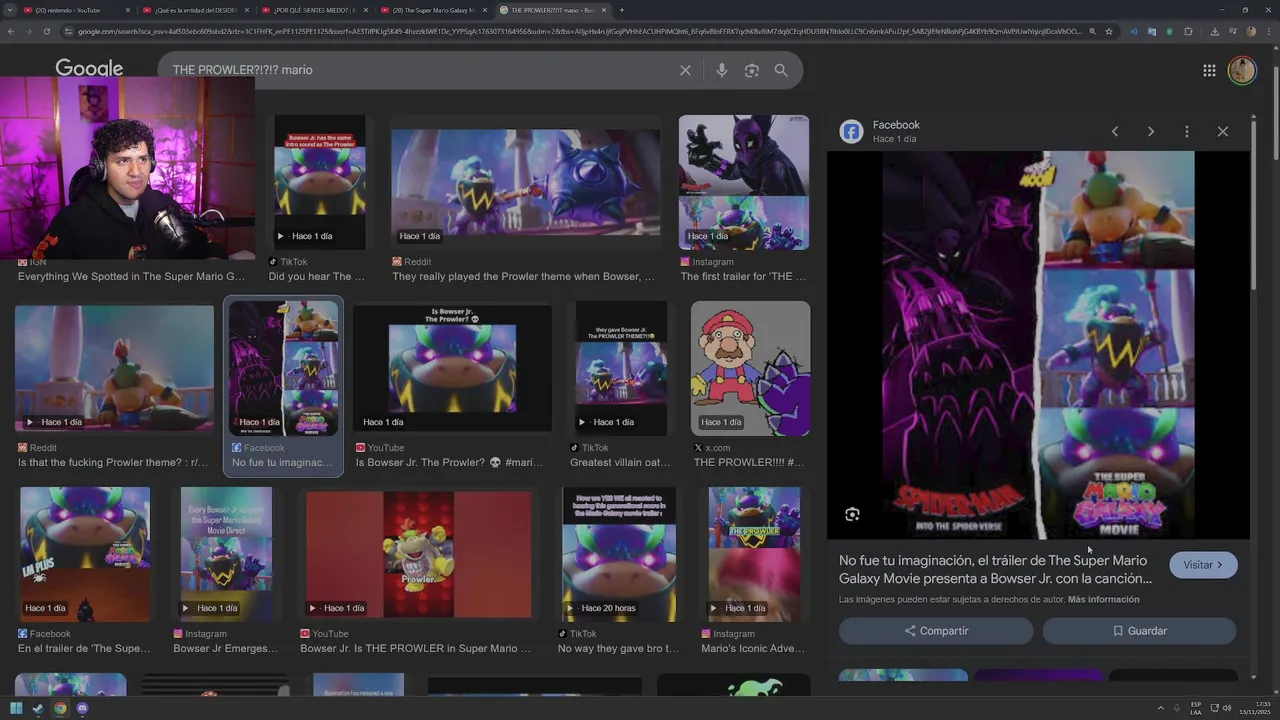Click the search field 'THE PROWLER?!?!? mario'
Screen dimensions: 1280x720
coord(420,70)
